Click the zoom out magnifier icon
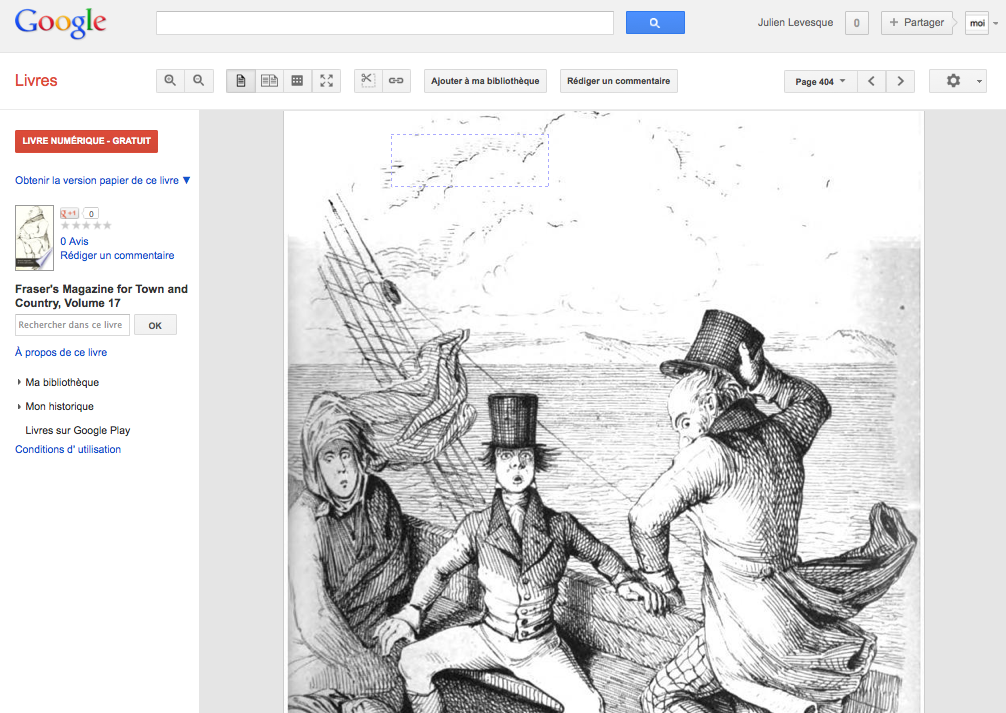This screenshot has width=1006, height=713. [199, 81]
